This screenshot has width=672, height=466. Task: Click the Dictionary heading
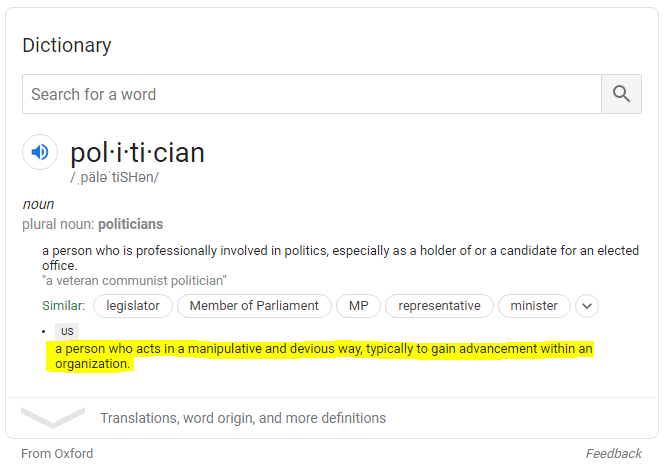(x=67, y=45)
